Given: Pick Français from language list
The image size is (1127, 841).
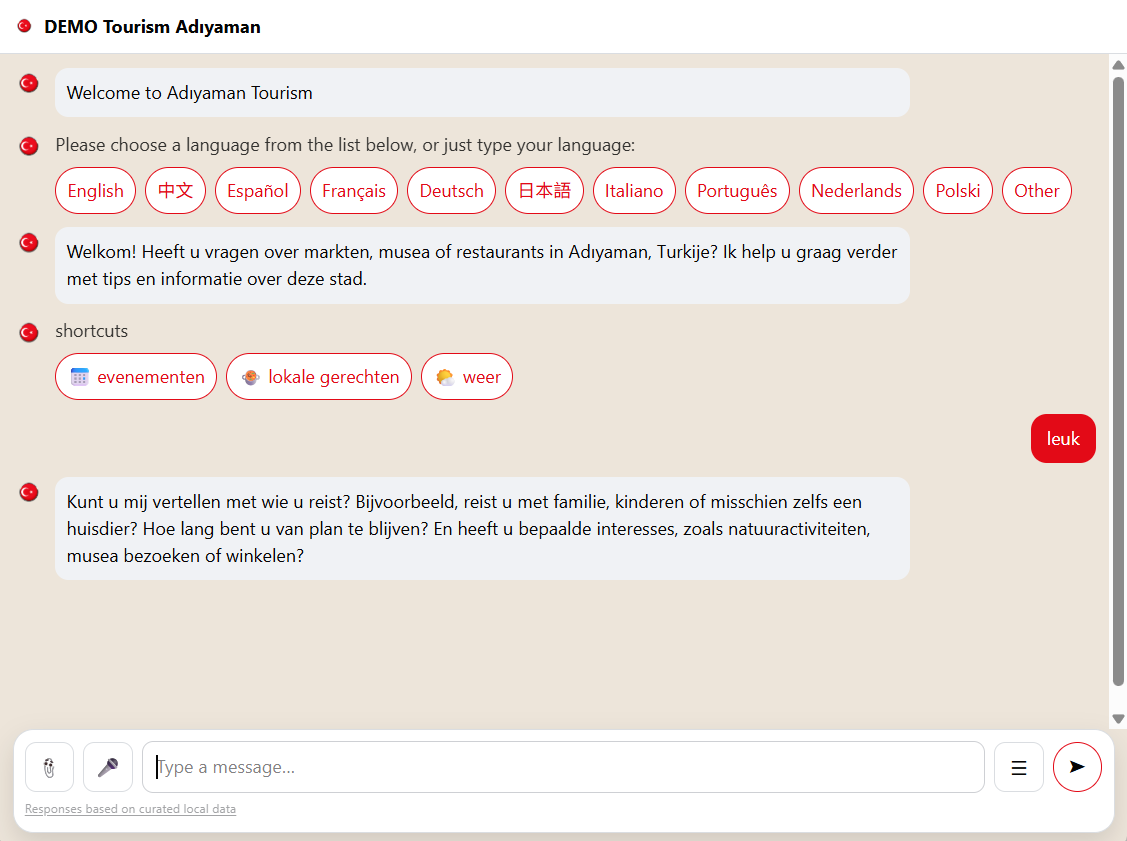Looking at the screenshot, I should coord(354,191).
